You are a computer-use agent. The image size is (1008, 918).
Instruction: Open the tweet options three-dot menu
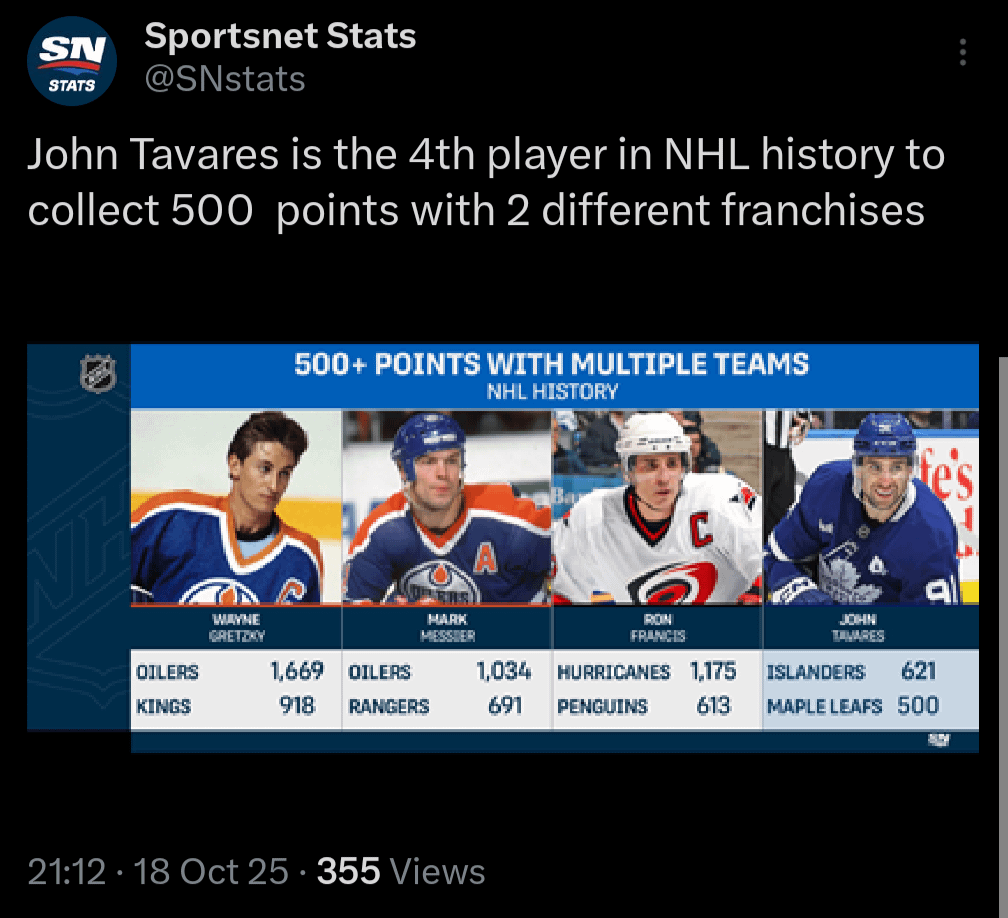[x=961, y=50]
